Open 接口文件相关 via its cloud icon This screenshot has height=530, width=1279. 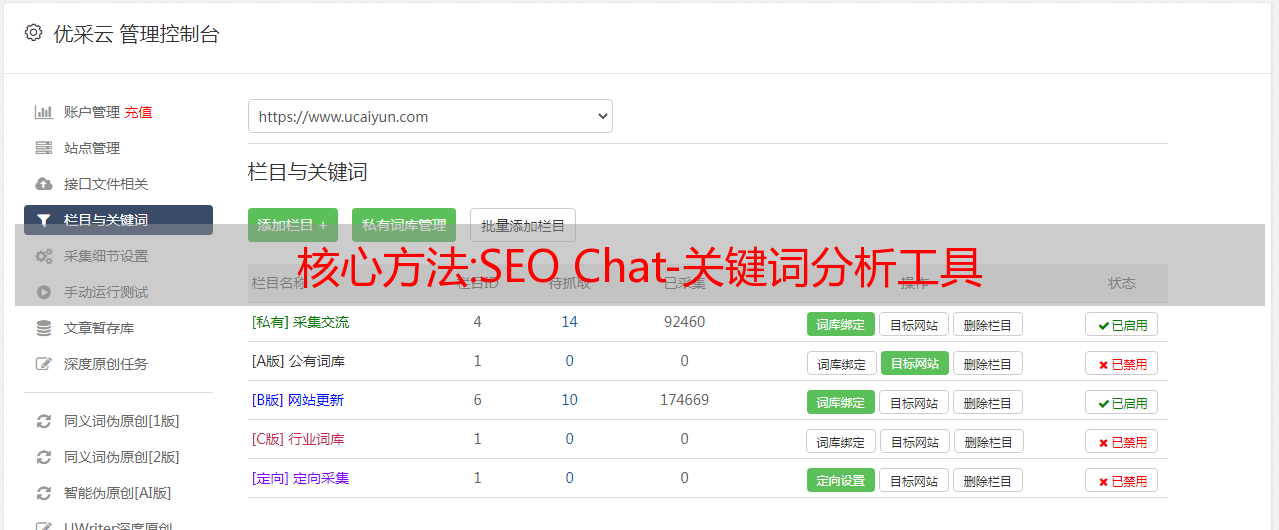[x=43, y=184]
